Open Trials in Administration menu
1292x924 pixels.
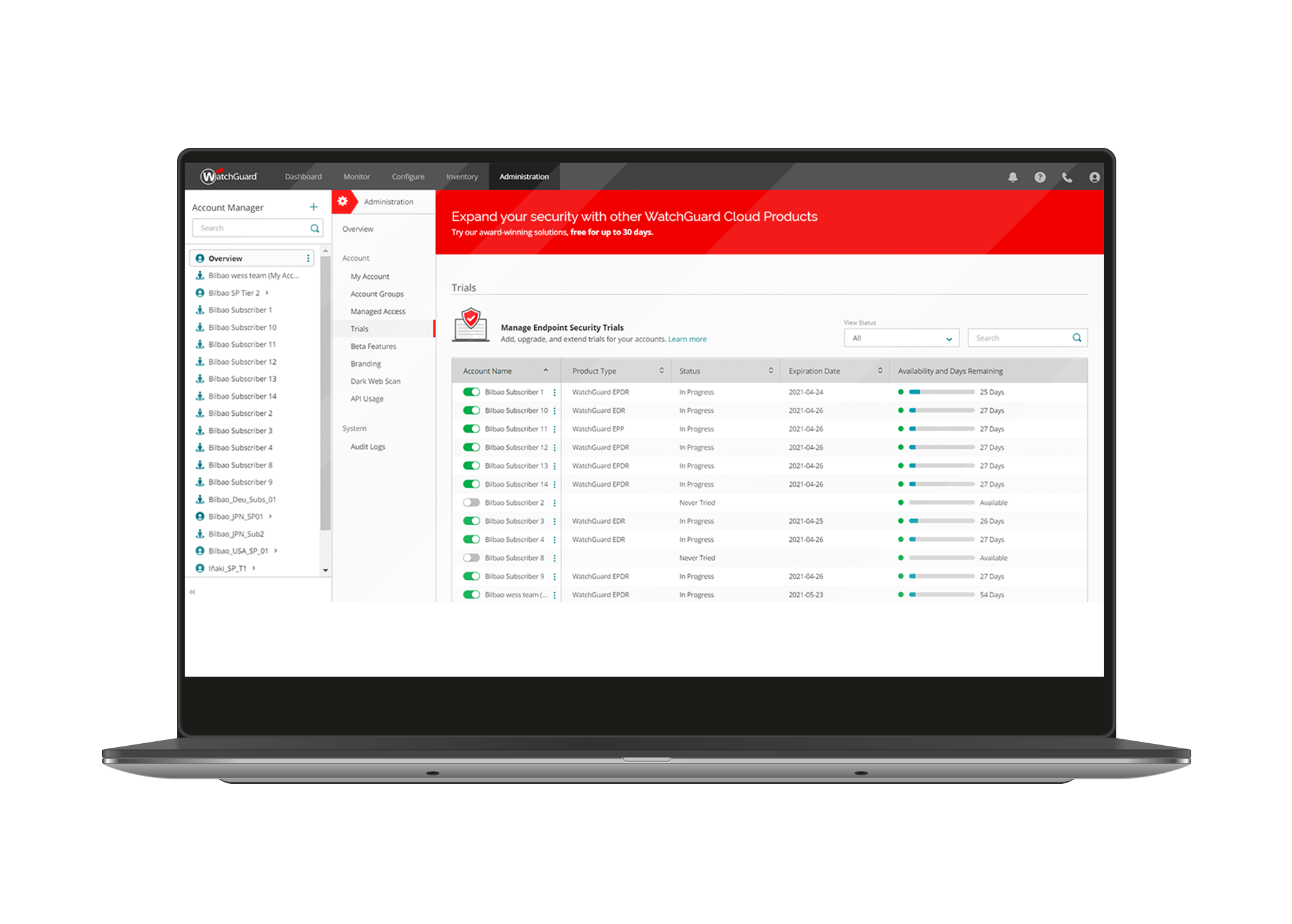click(384, 329)
